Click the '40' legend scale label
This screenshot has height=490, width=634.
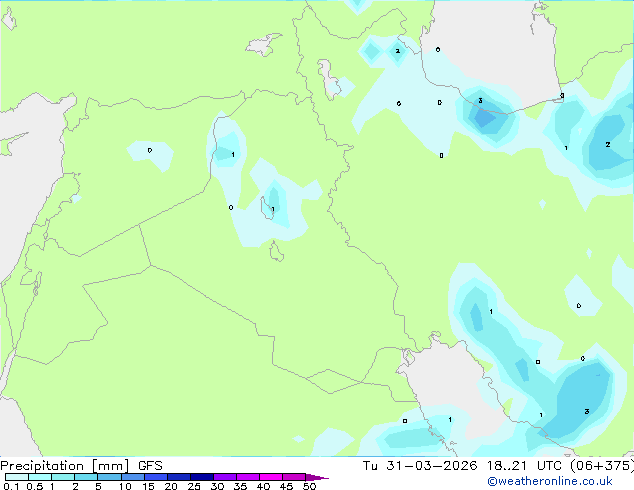(x=263, y=486)
